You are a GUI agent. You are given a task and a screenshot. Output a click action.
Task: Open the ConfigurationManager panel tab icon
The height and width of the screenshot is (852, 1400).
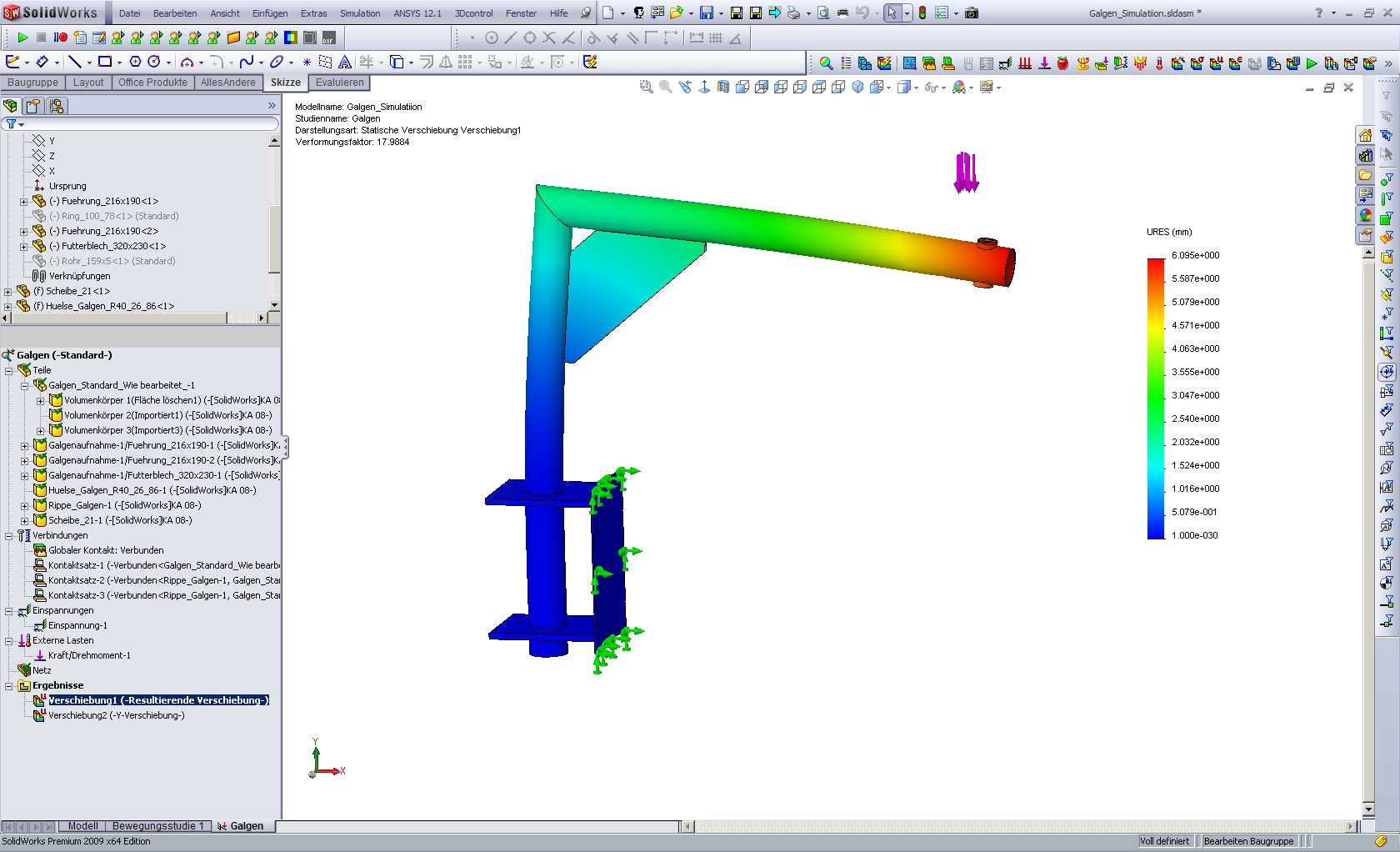click(56, 106)
